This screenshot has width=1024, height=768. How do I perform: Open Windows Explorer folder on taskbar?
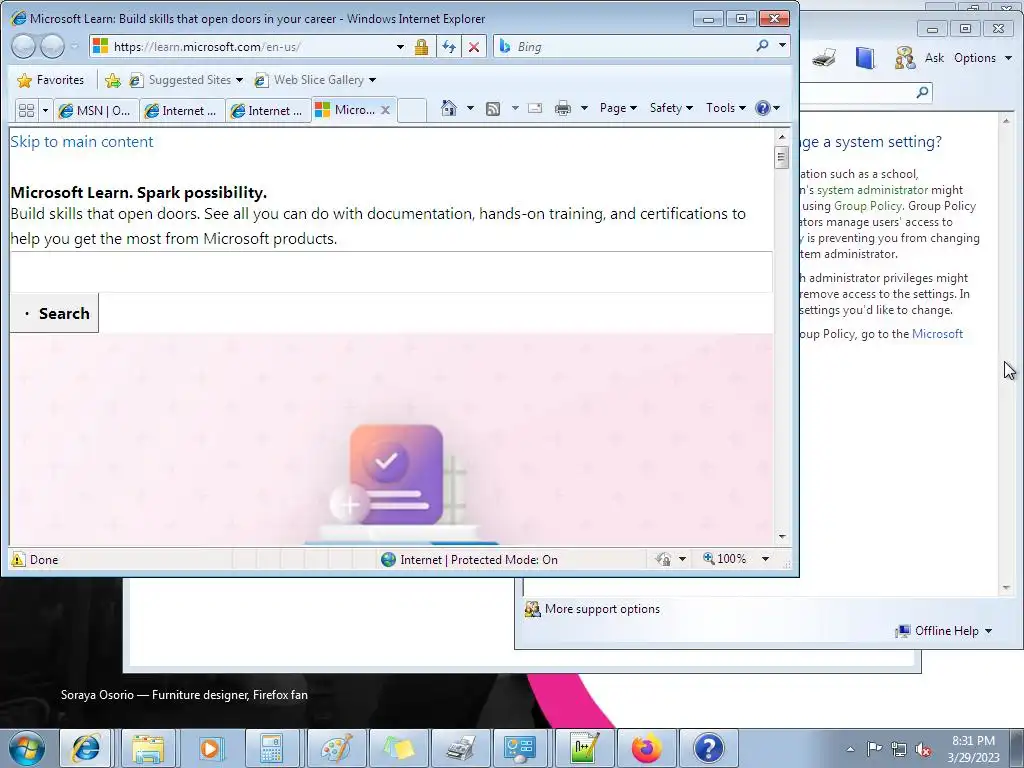[x=148, y=748]
